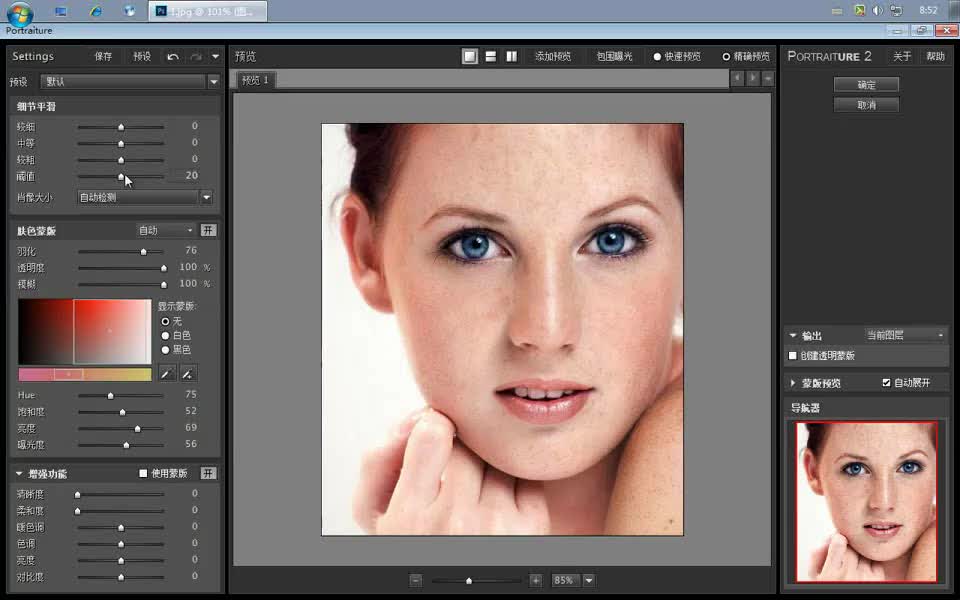This screenshot has width=960, height=600.
Task: Toggle the 自动展开 checkbox
Action: 886,382
